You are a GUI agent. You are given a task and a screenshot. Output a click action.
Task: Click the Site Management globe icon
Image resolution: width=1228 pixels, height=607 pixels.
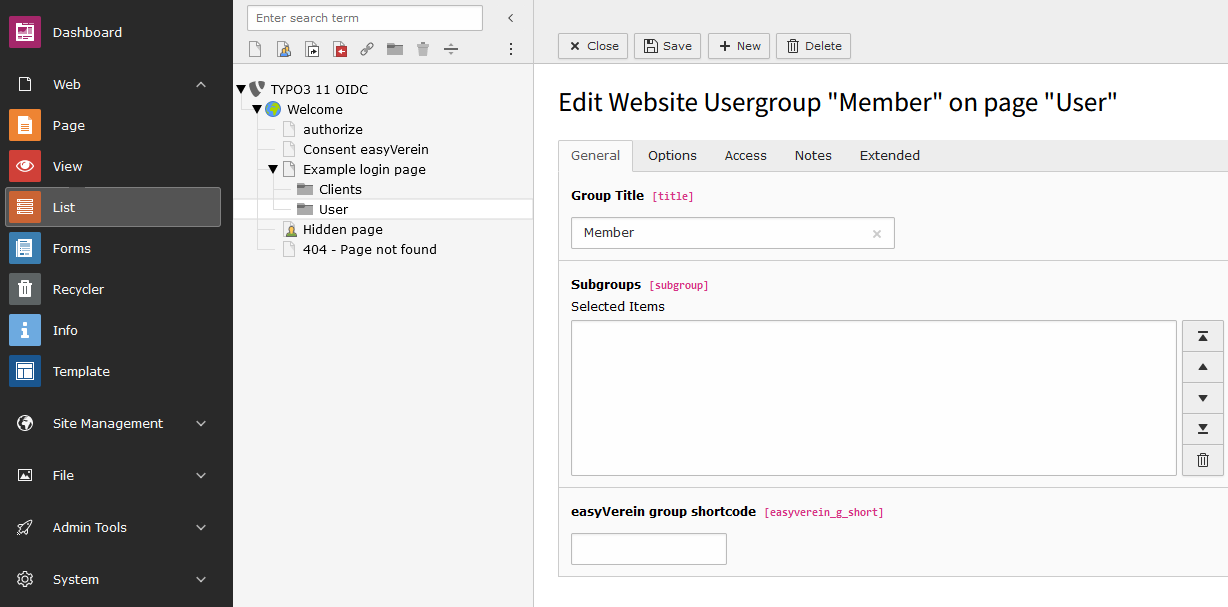coord(26,424)
